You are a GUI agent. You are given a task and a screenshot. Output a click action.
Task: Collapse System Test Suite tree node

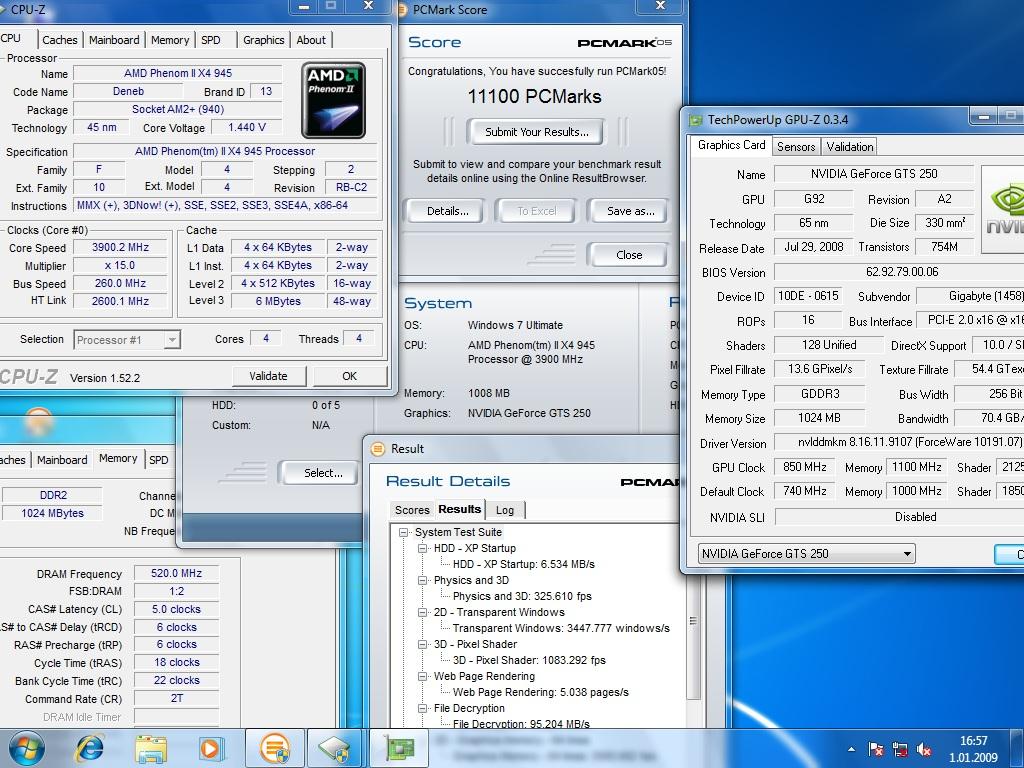point(404,532)
